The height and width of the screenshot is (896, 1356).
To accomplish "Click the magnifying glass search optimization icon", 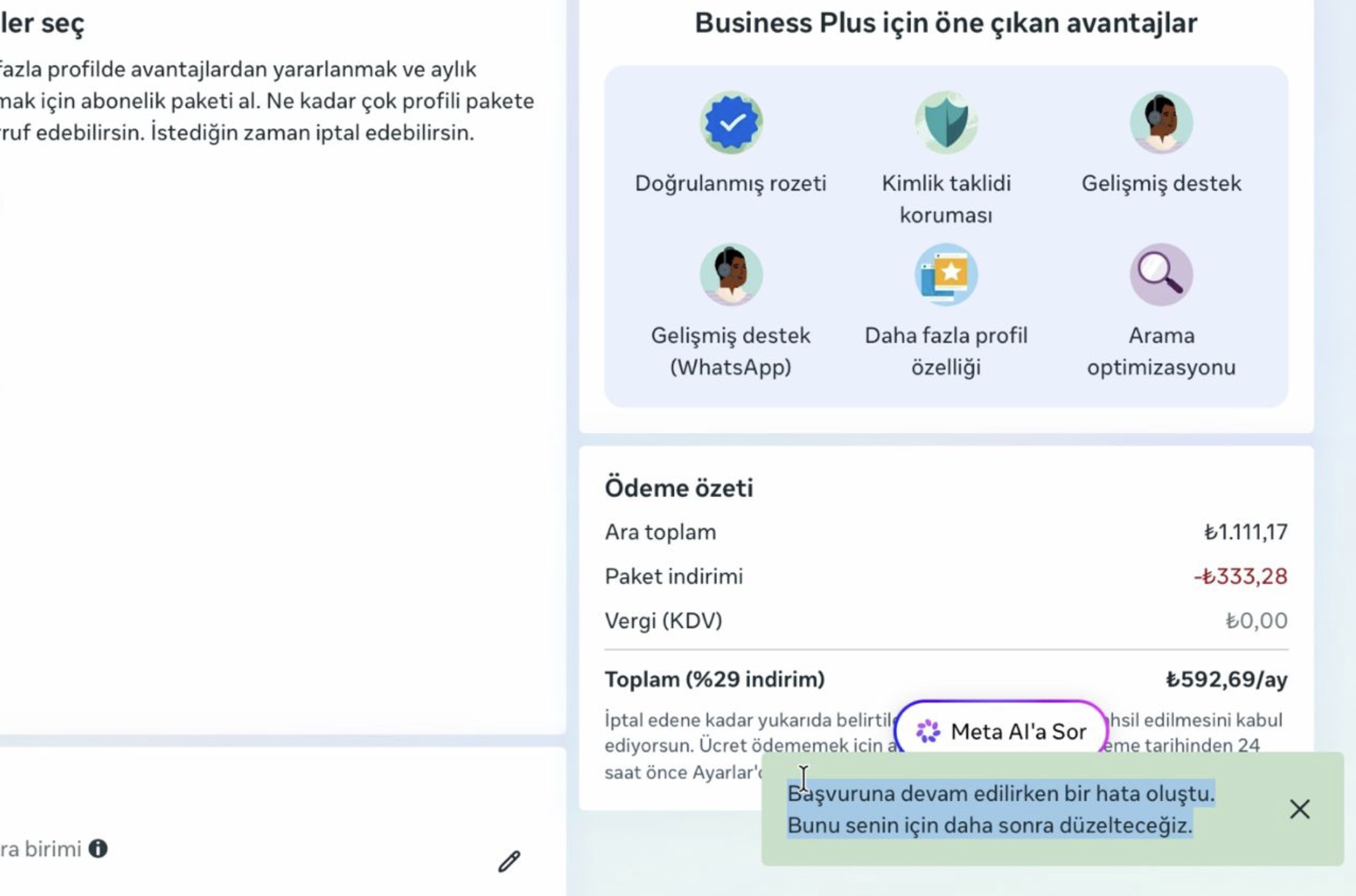I will [1161, 274].
